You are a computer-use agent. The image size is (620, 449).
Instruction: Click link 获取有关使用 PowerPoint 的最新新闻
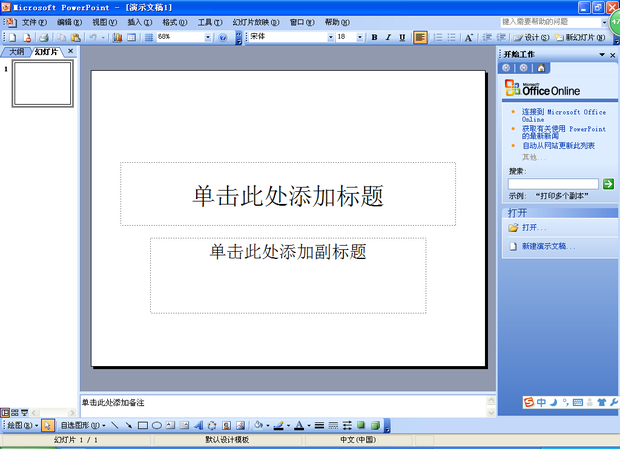563,132
